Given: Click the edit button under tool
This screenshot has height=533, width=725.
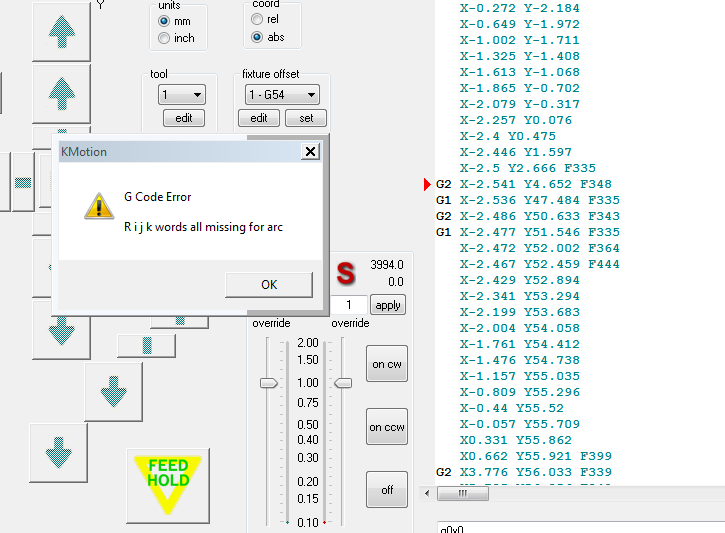Looking at the screenshot, I should click(184, 118).
